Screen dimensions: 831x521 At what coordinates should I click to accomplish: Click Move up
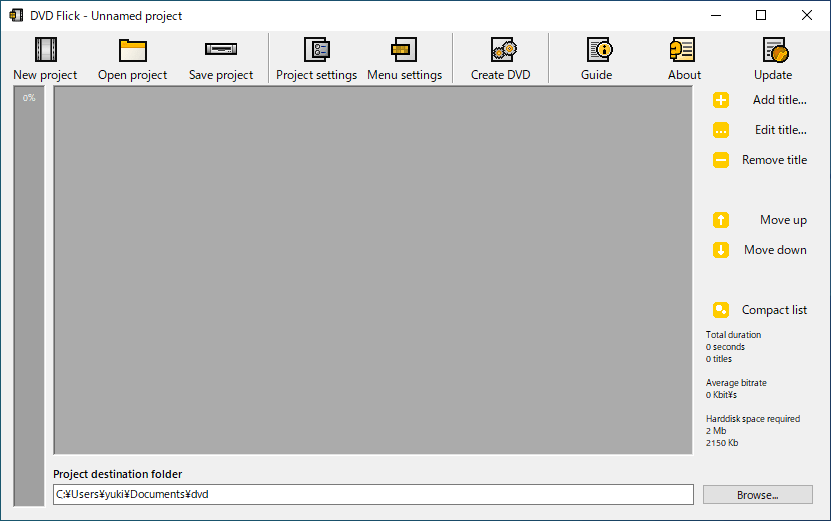pos(760,220)
